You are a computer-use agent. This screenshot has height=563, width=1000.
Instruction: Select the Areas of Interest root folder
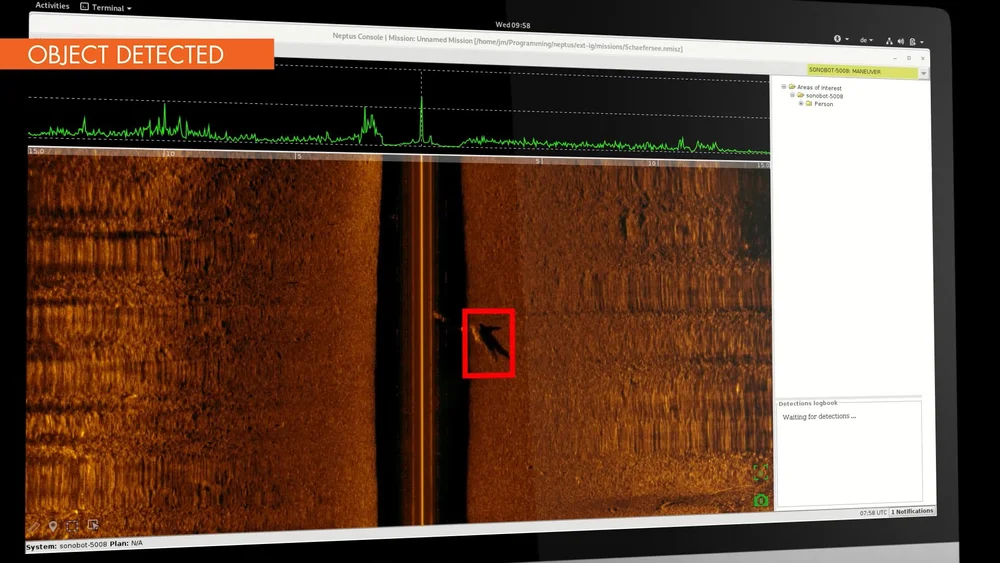815,87
